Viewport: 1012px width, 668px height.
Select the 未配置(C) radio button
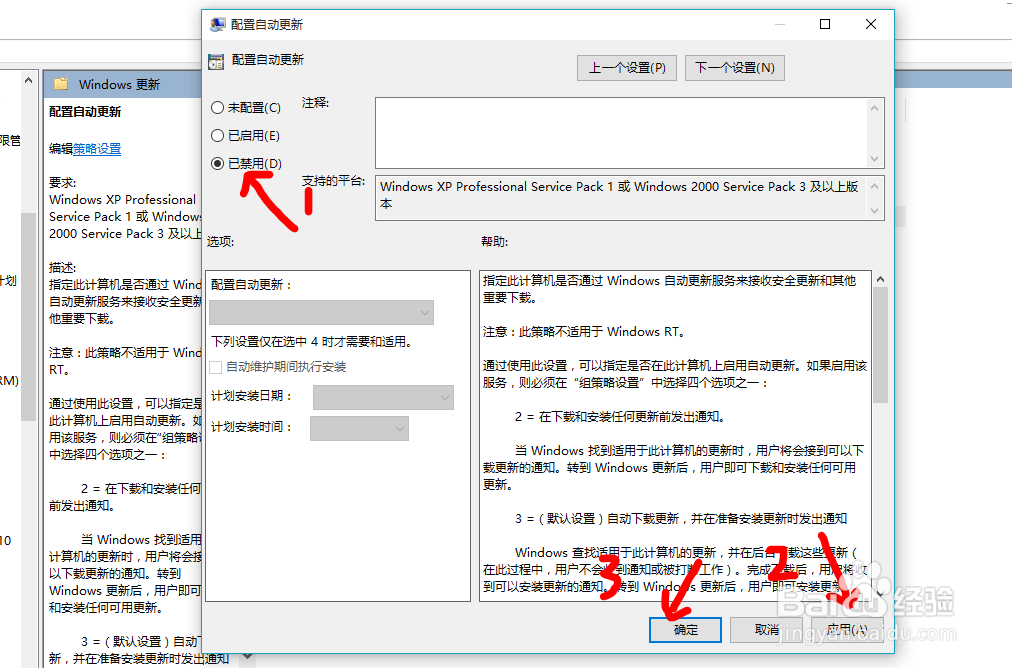218,108
